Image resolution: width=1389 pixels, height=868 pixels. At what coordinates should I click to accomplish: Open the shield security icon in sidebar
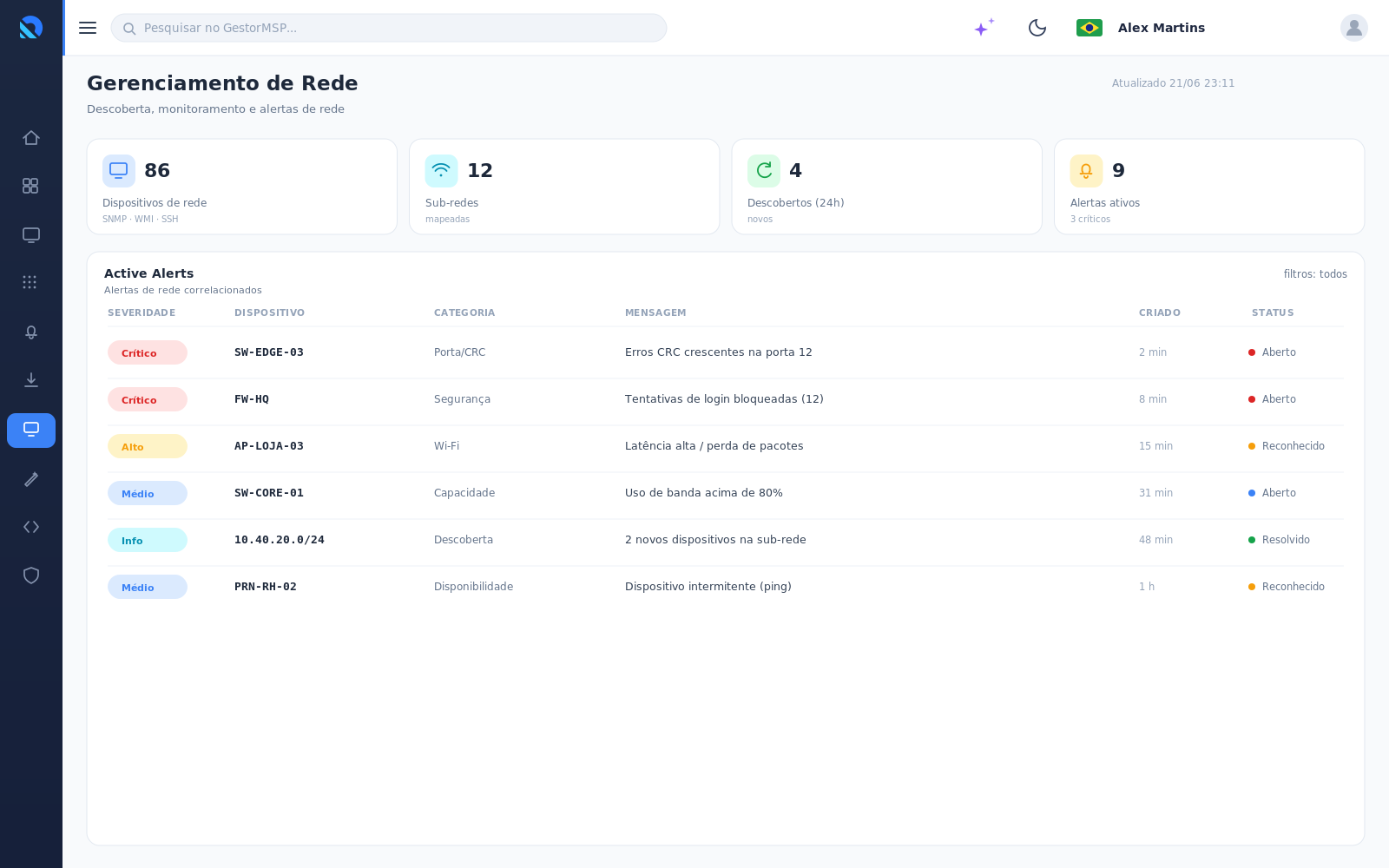coord(31,575)
